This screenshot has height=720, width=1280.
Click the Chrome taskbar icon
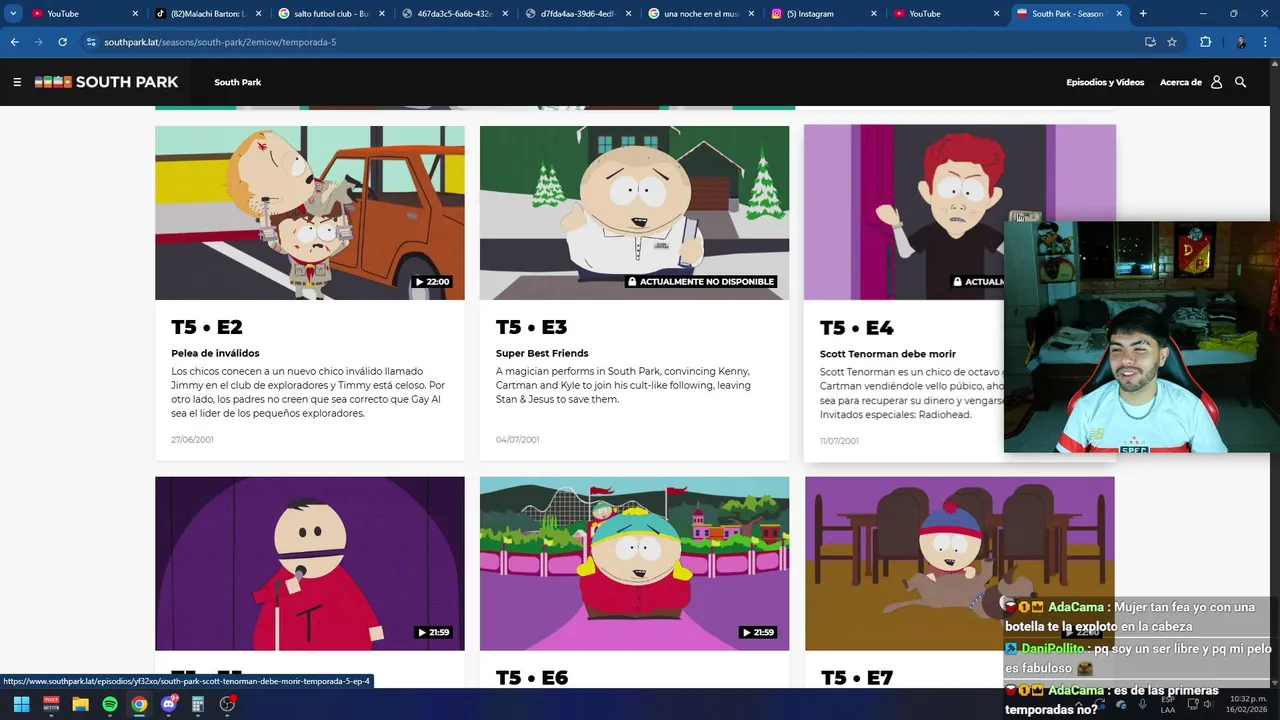pyautogui.click(x=139, y=704)
